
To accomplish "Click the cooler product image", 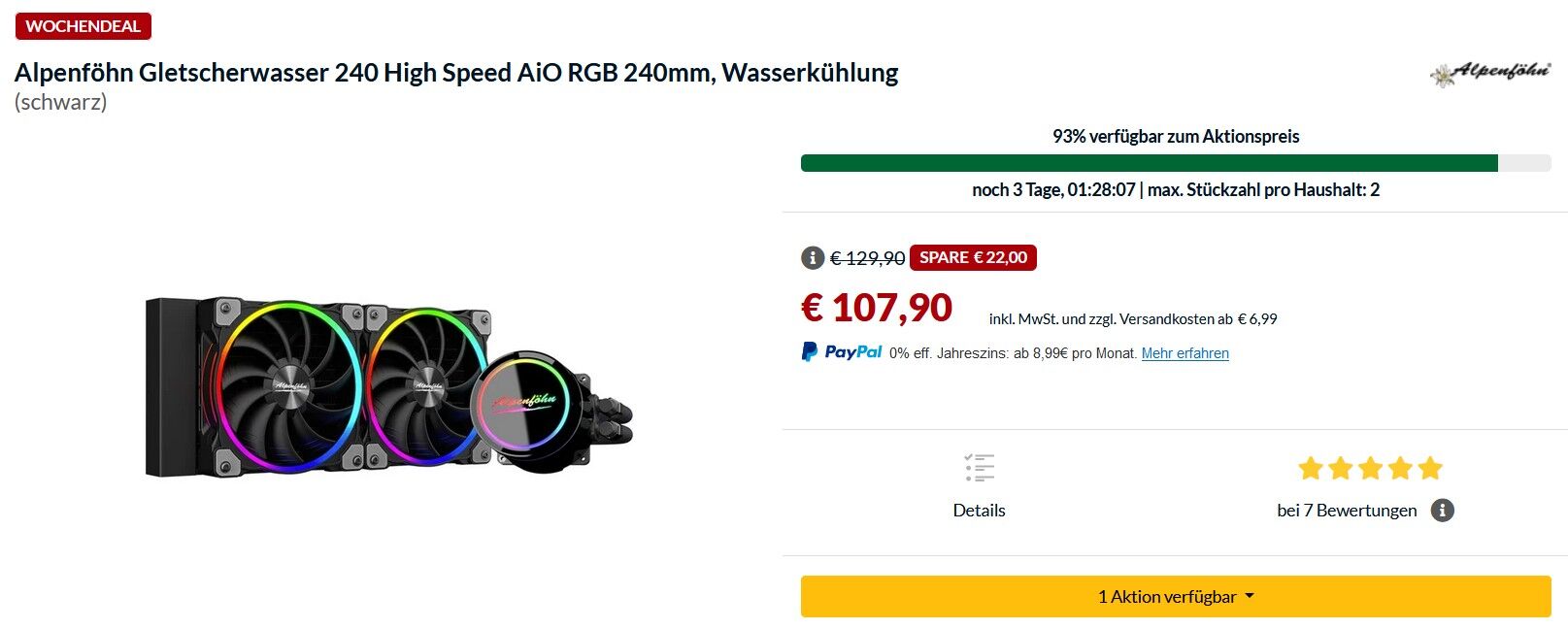I will (x=389, y=388).
